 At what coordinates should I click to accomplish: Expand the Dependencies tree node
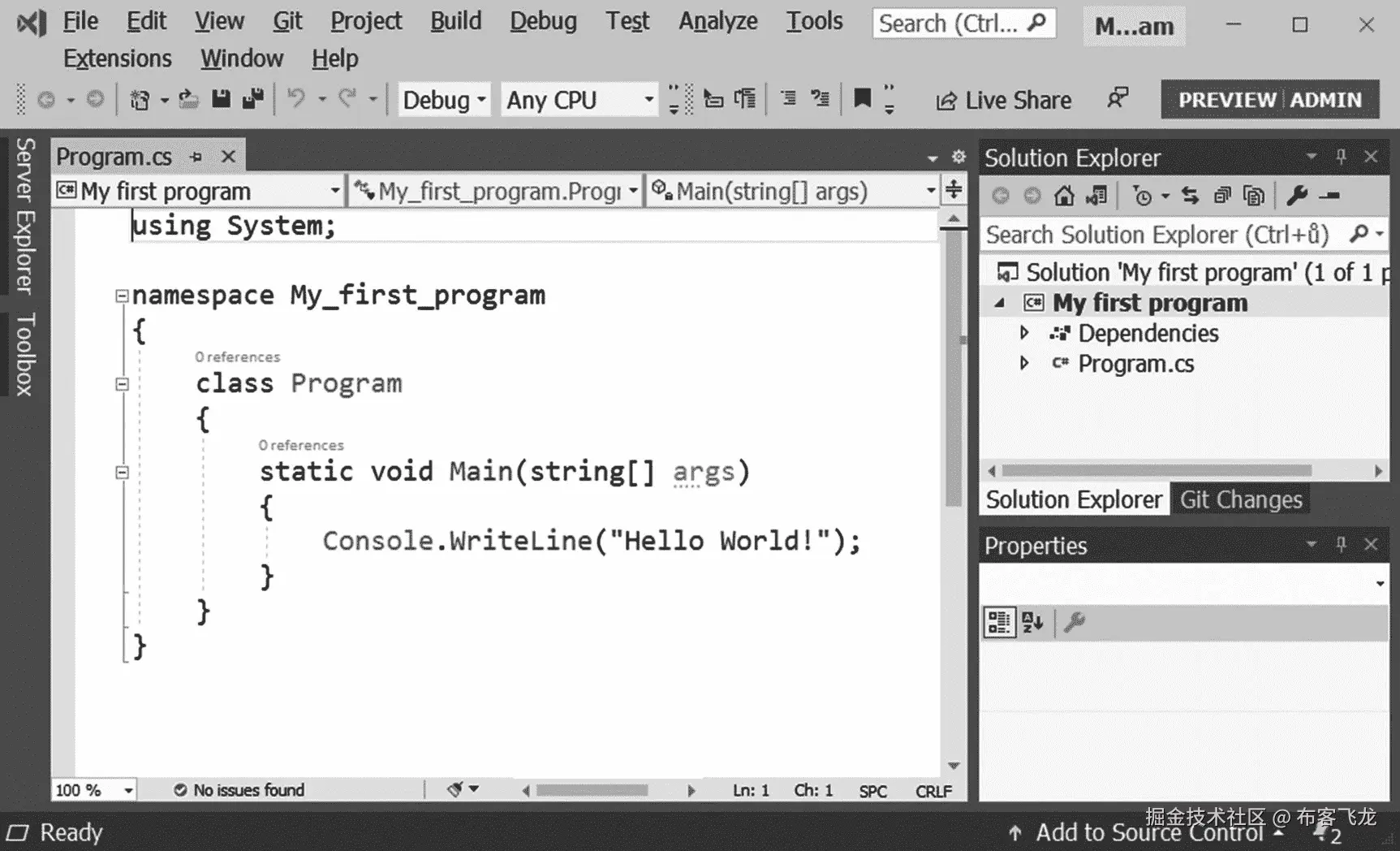pyautogui.click(x=1023, y=333)
